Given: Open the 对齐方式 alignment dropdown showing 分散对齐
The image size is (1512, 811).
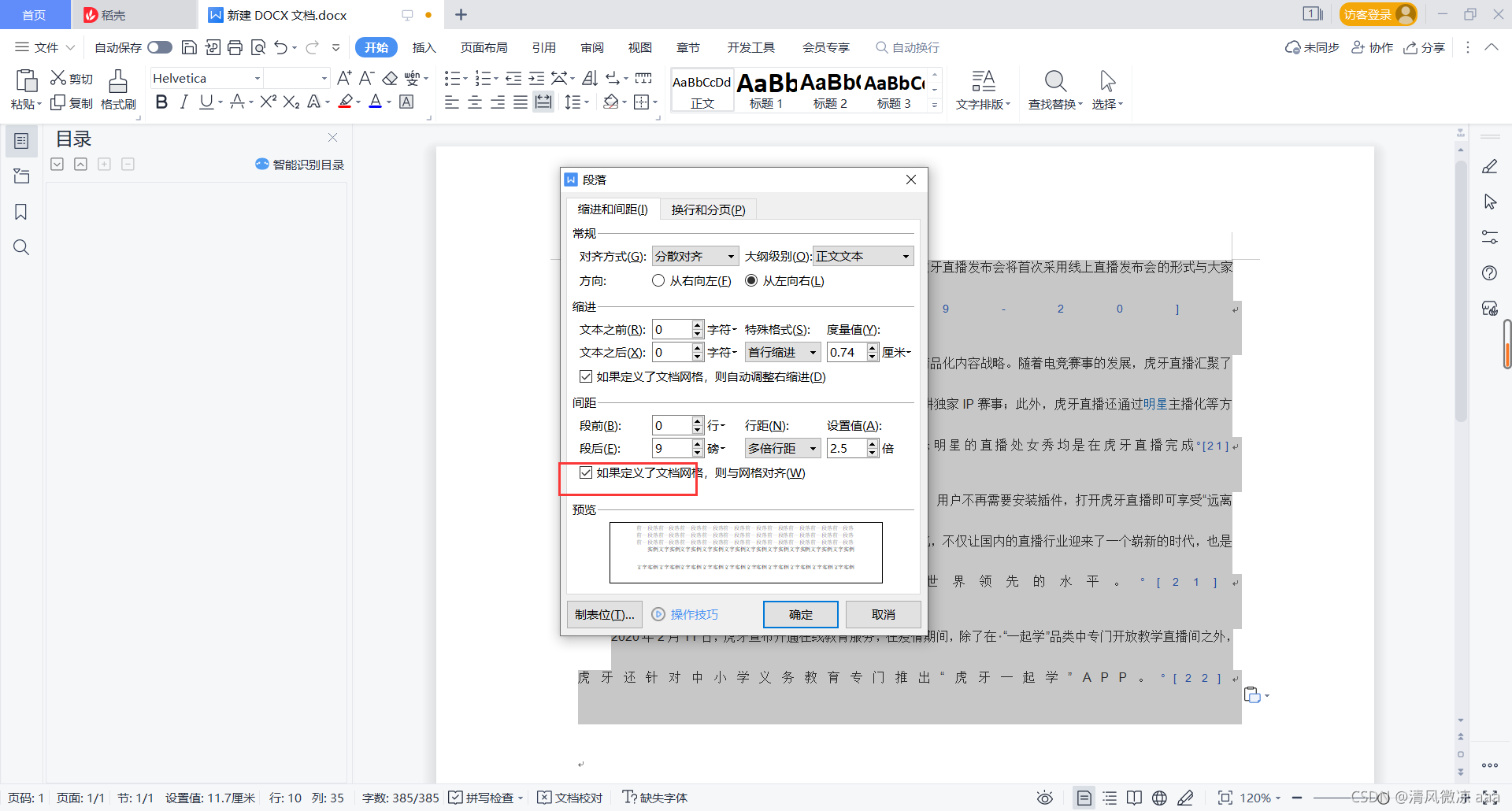Looking at the screenshot, I should click(x=729, y=256).
